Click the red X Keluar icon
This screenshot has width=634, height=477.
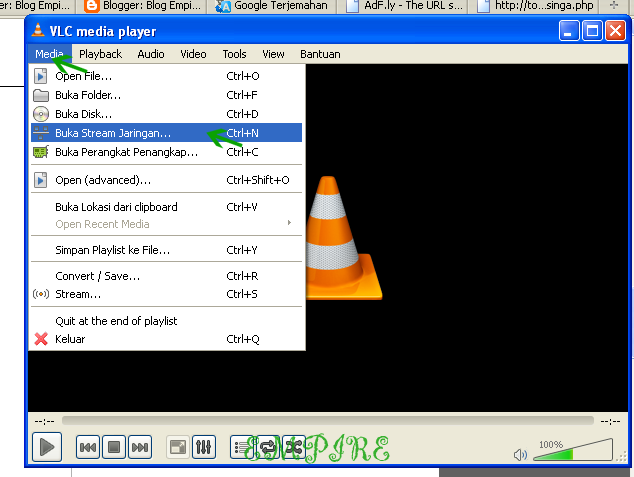(x=41, y=339)
